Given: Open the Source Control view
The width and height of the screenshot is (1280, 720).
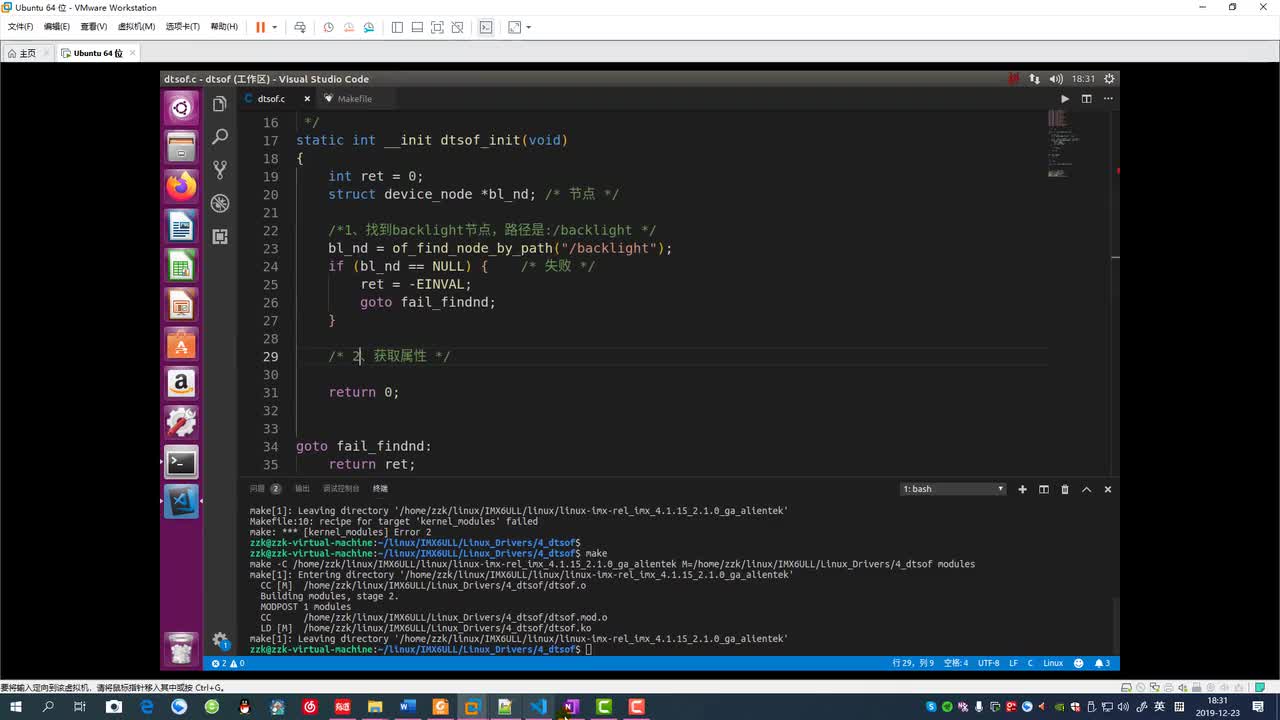Looking at the screenshot, I should tap(220, 170).
